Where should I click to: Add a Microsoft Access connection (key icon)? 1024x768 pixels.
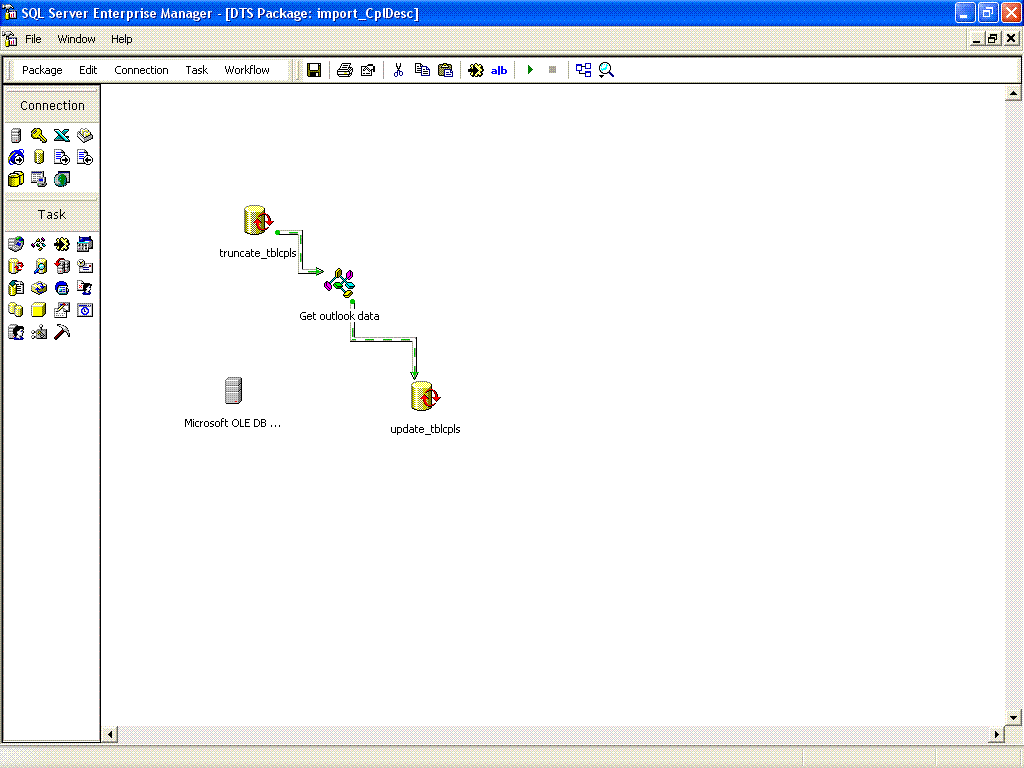pos(39,135)
